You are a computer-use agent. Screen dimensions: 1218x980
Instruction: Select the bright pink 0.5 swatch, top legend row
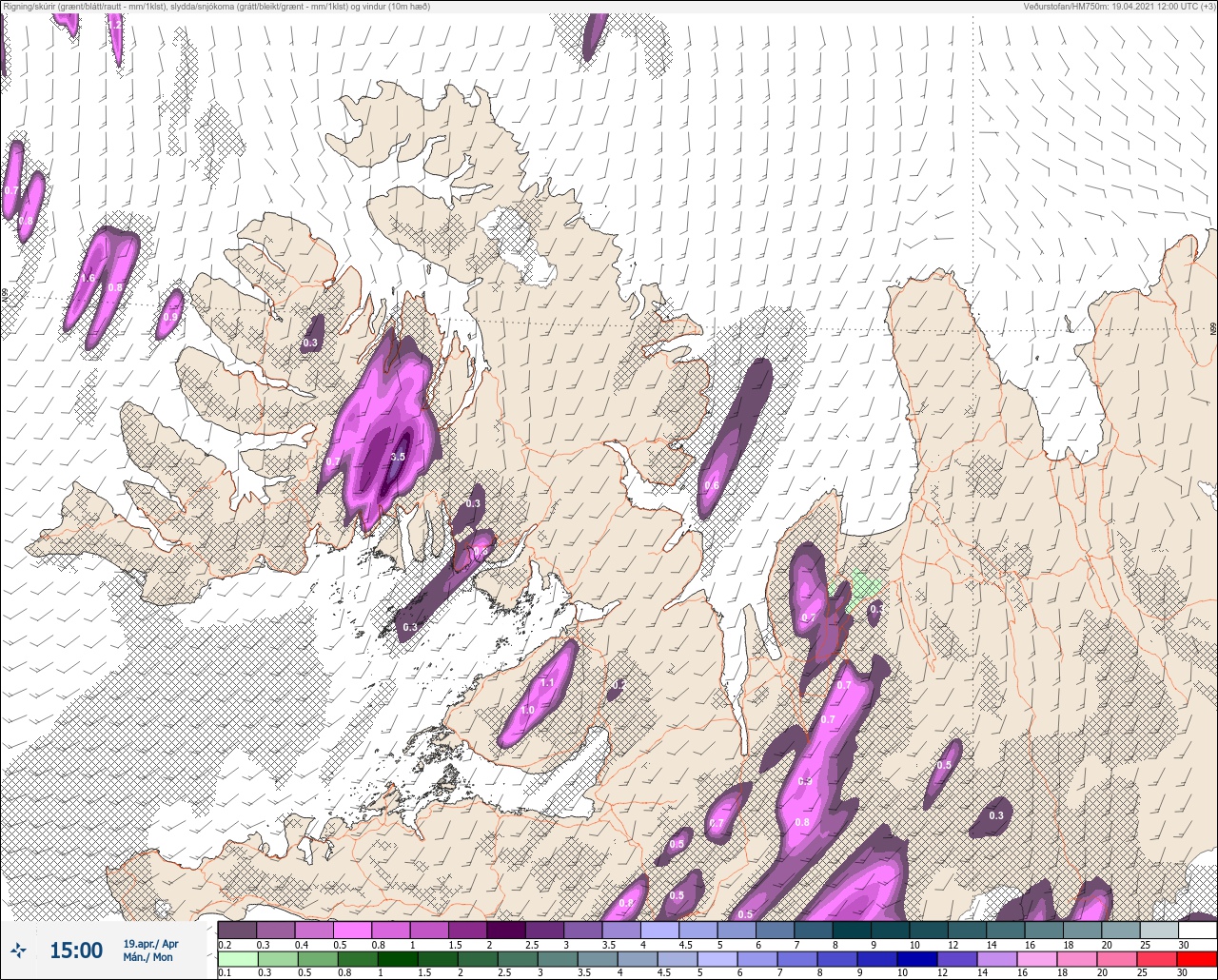point(352,930)
